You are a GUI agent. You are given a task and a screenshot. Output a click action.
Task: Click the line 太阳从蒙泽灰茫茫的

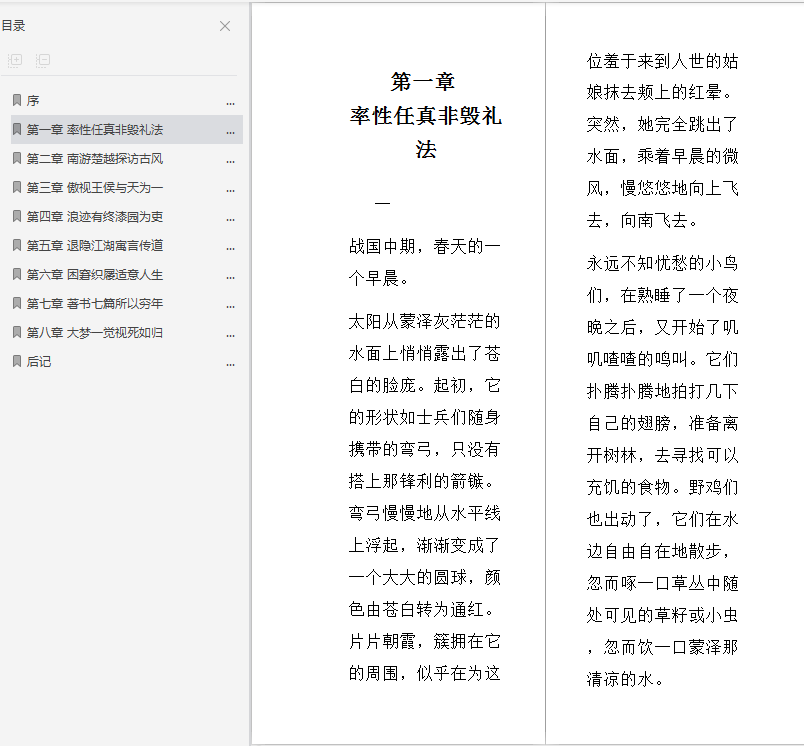pyautogui.click(x=425, y=321)
